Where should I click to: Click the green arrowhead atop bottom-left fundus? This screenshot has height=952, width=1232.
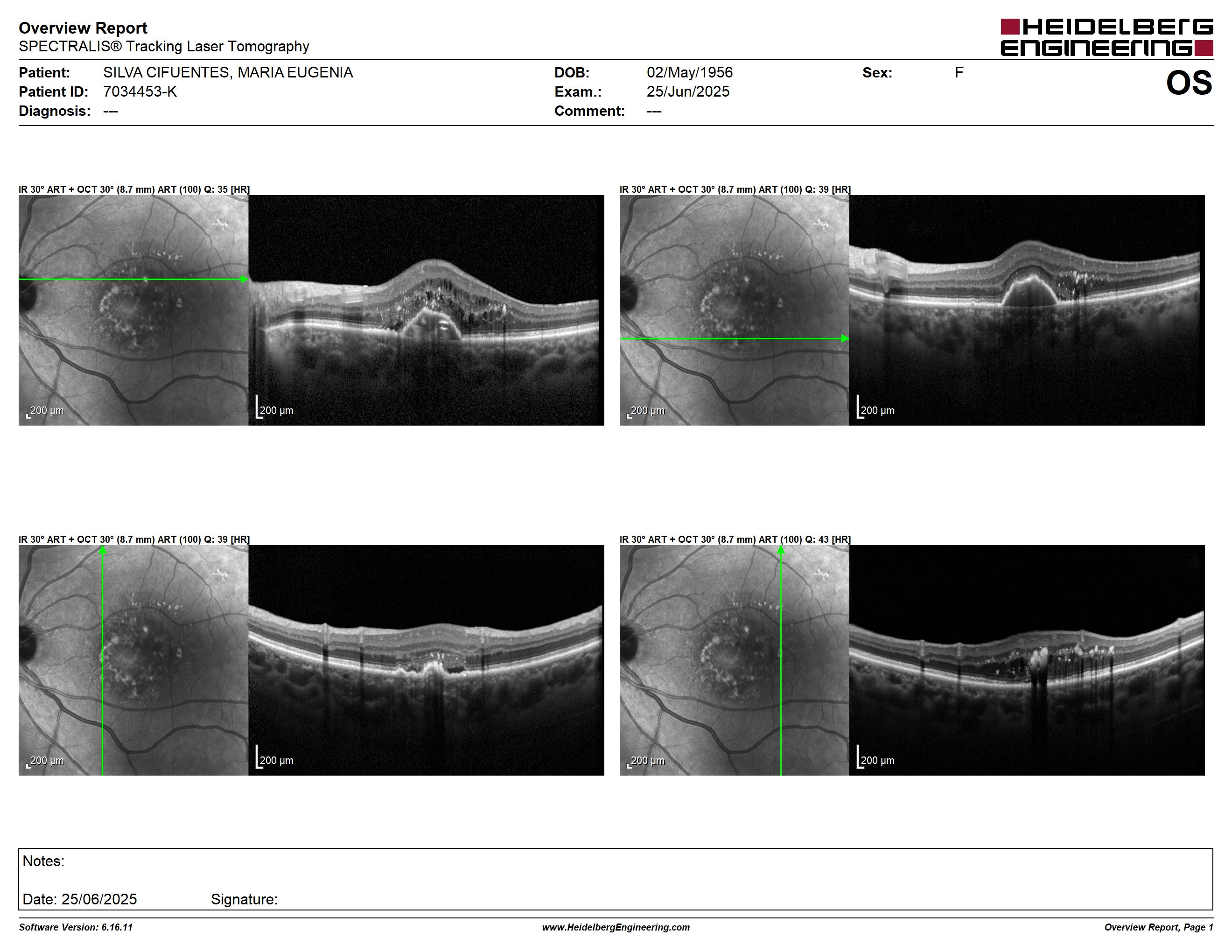pos(103,550)
